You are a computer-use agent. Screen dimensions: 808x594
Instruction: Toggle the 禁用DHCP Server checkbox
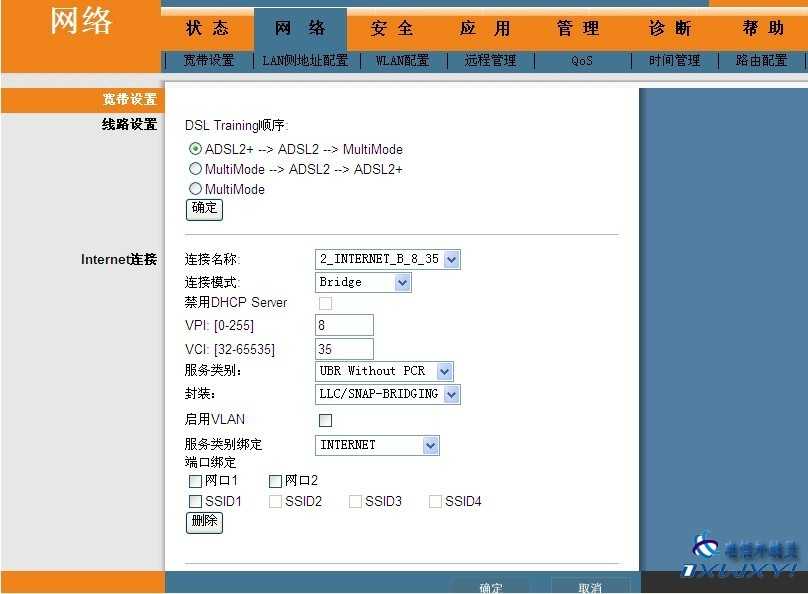[x=325, y=303]
